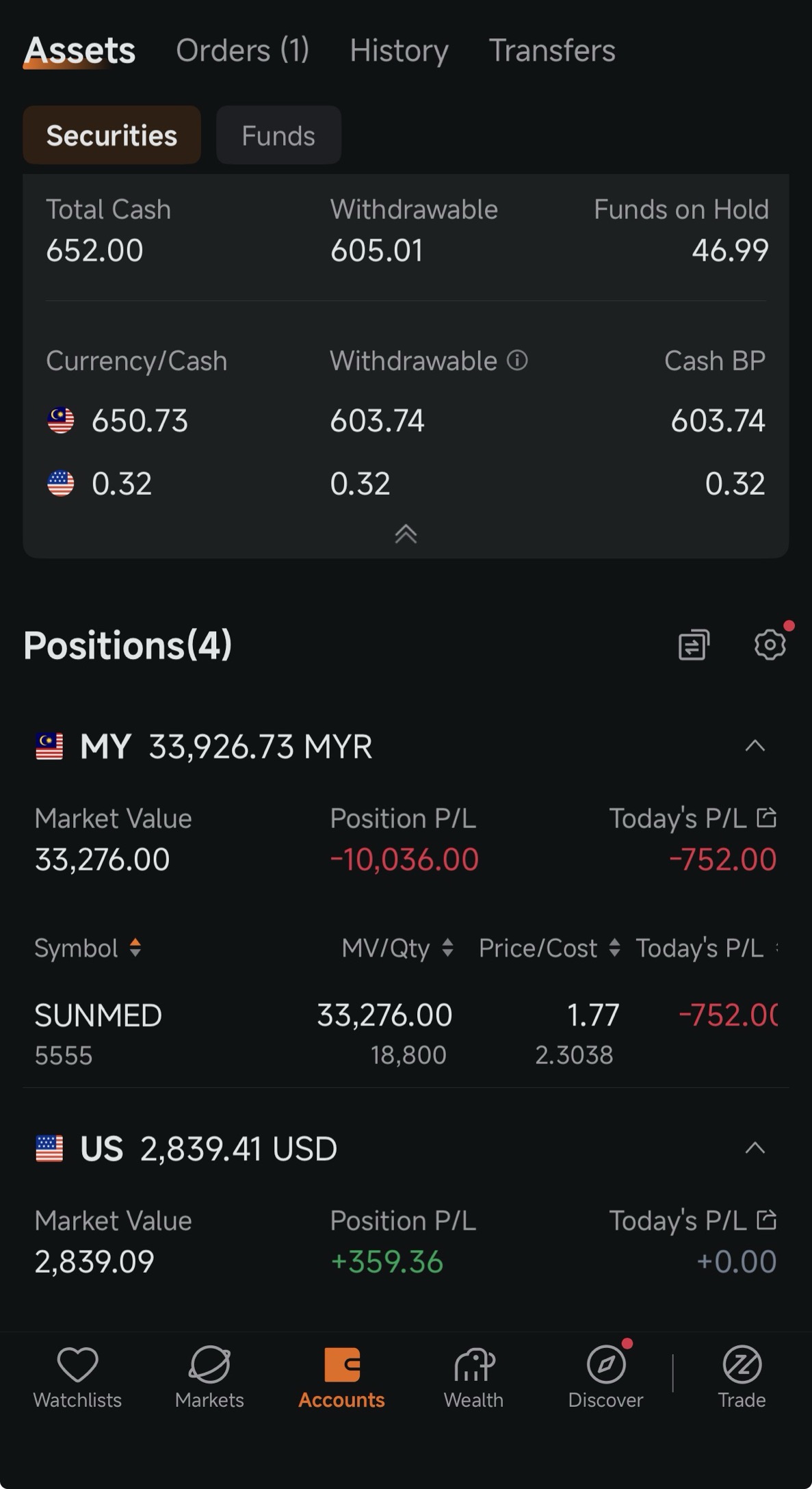This screenshot has height=1489, width=812.
Task: Sort positions by Price/Cost
Action: [549, 948]
